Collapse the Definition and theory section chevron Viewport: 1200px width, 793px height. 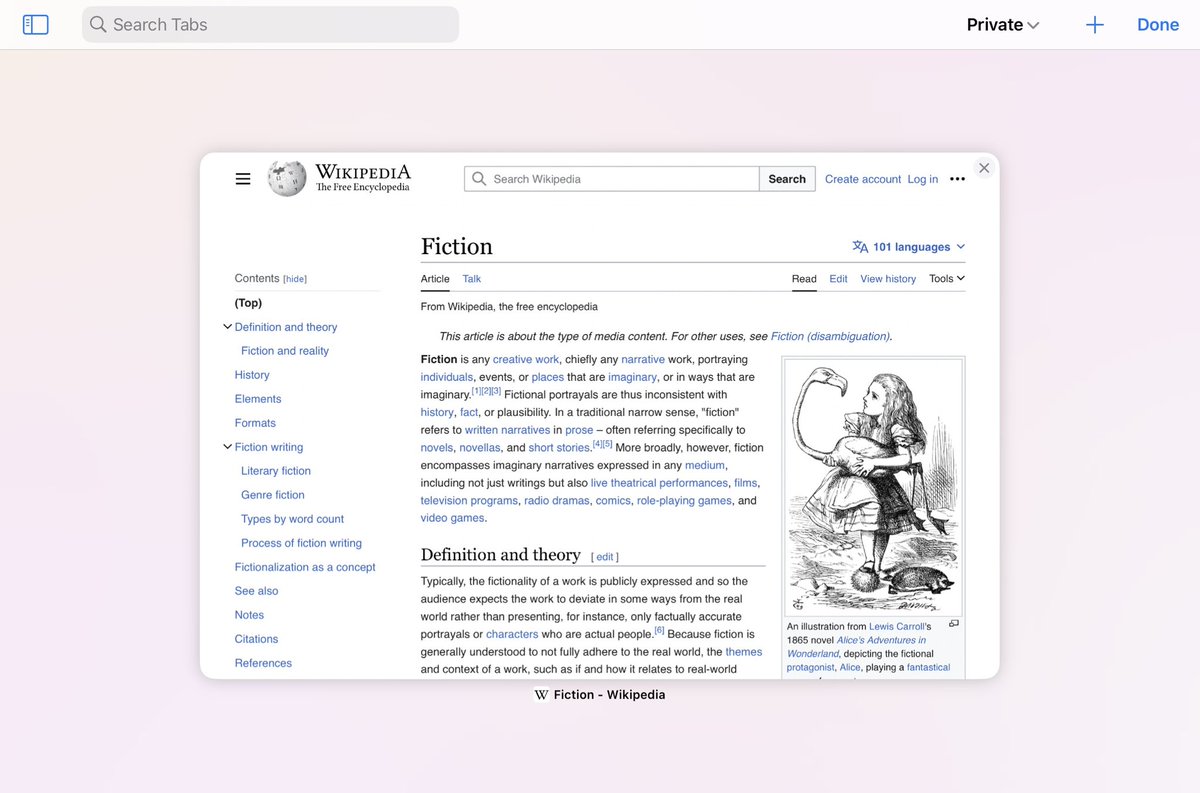point(227,327)
